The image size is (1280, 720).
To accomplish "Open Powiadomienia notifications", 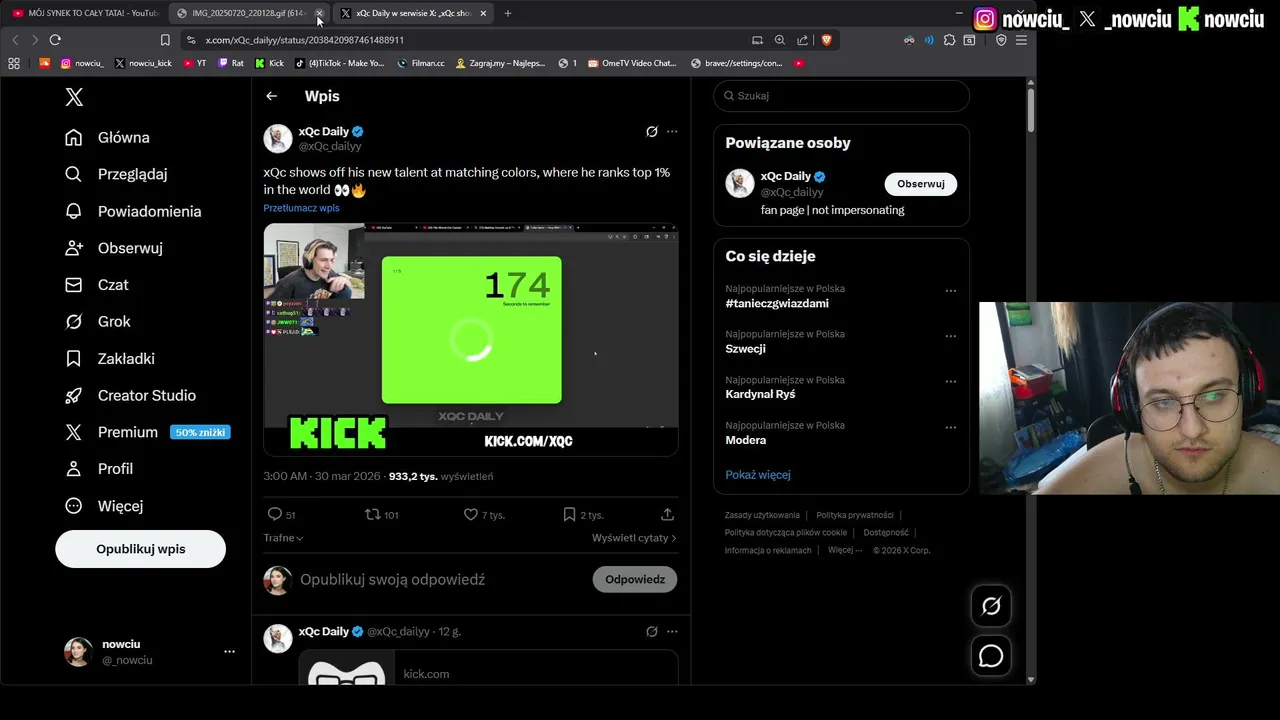I will (x=133, y=211).
